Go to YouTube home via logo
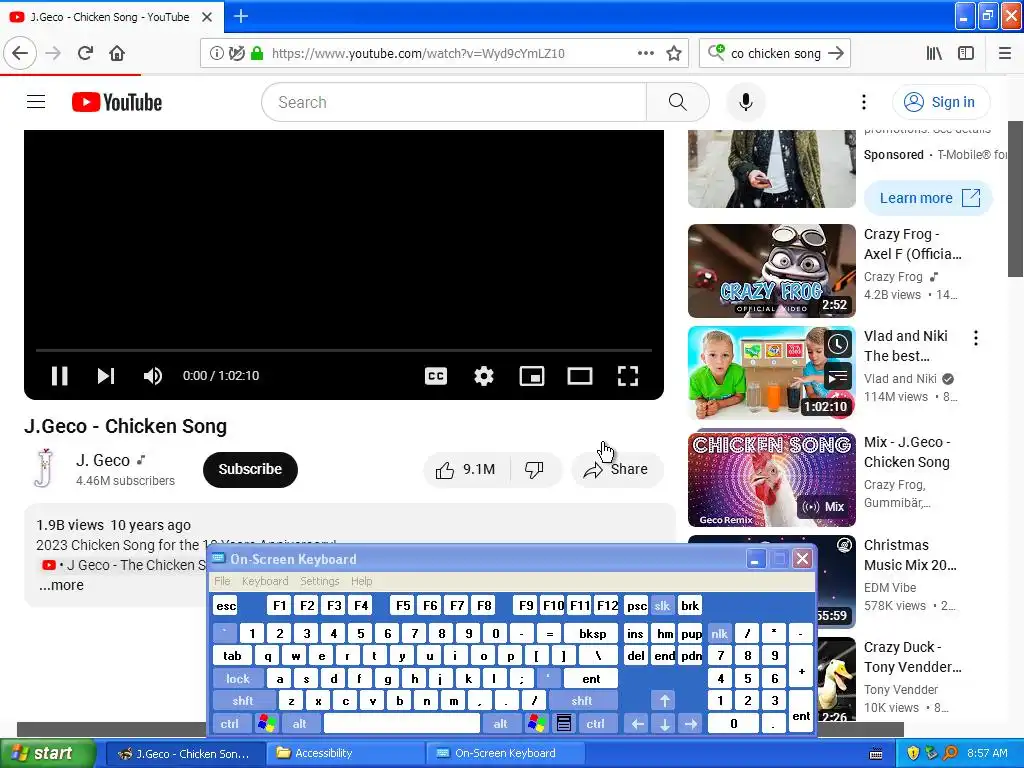 pyautogui.click(x=117, y=102)
